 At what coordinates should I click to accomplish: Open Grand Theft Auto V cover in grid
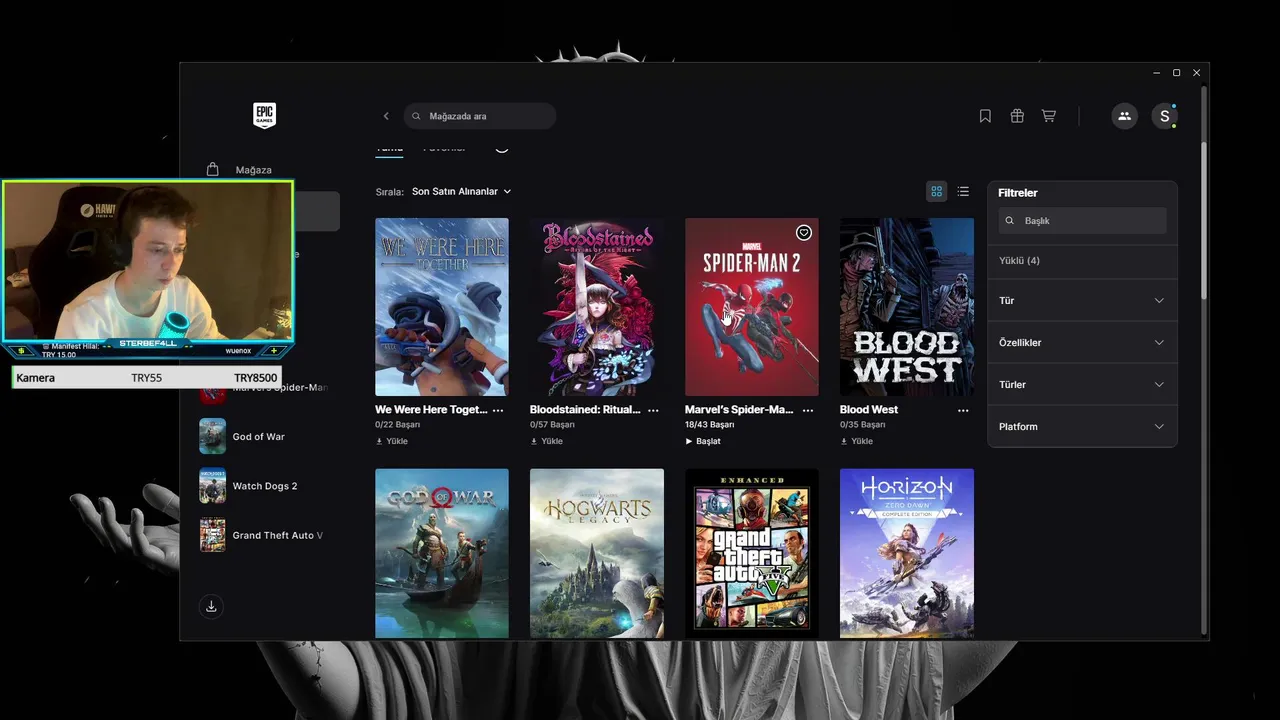(x=752, y=553)
